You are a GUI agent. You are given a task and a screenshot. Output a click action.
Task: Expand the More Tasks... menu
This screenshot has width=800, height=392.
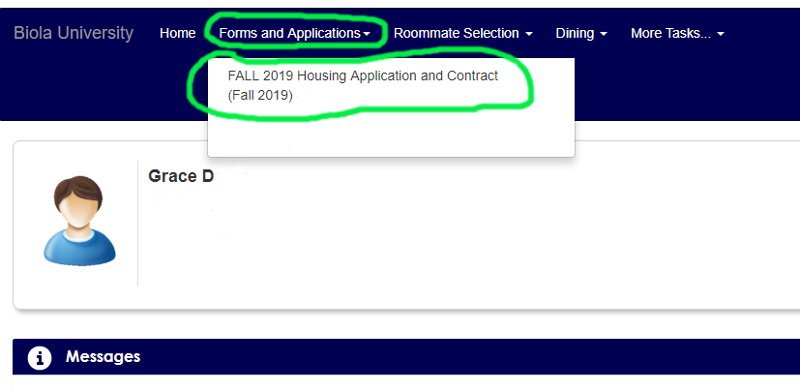tap(678, 33)
